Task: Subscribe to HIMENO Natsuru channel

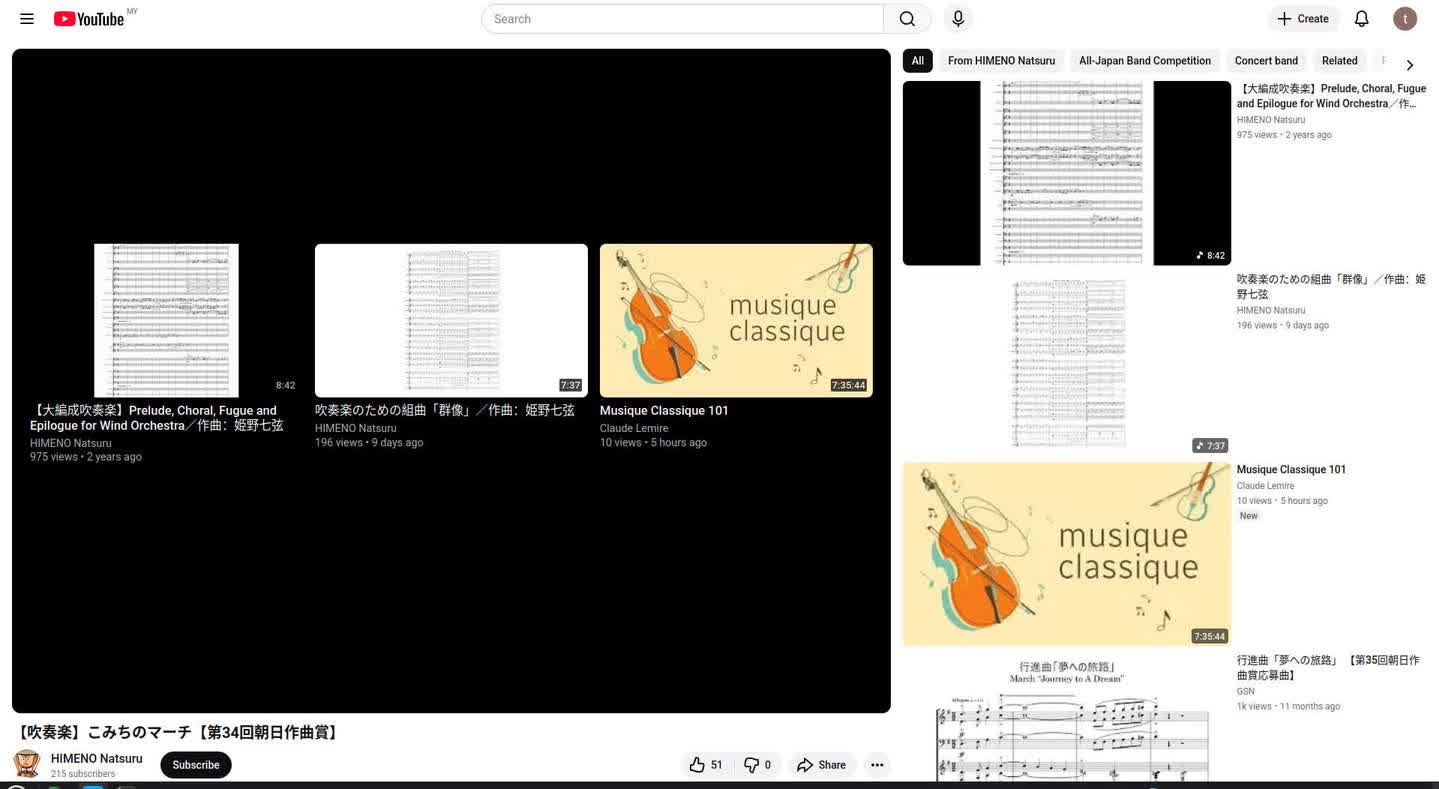Action: click(x=196, y=765)
